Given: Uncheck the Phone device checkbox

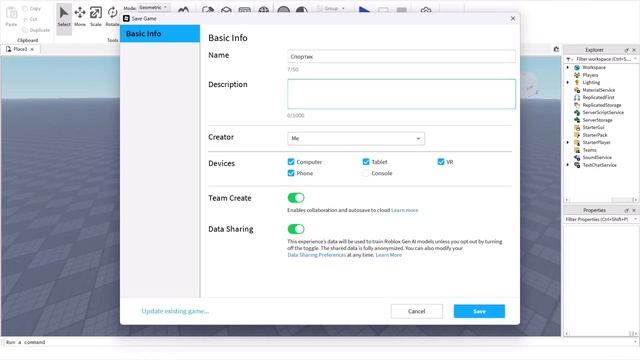Looking at the screenshot, I should click(x=291, y=173).
